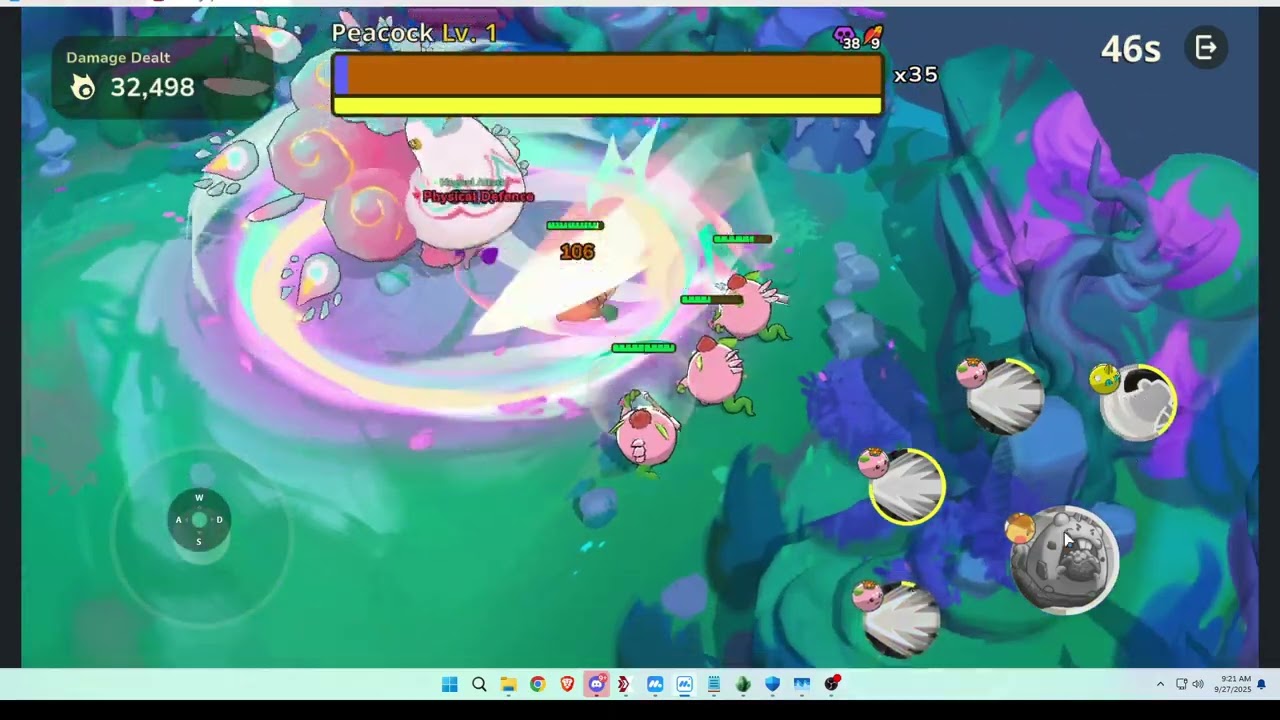
Task: Tap the A key on the joystick
Action: tap(179, 520)
